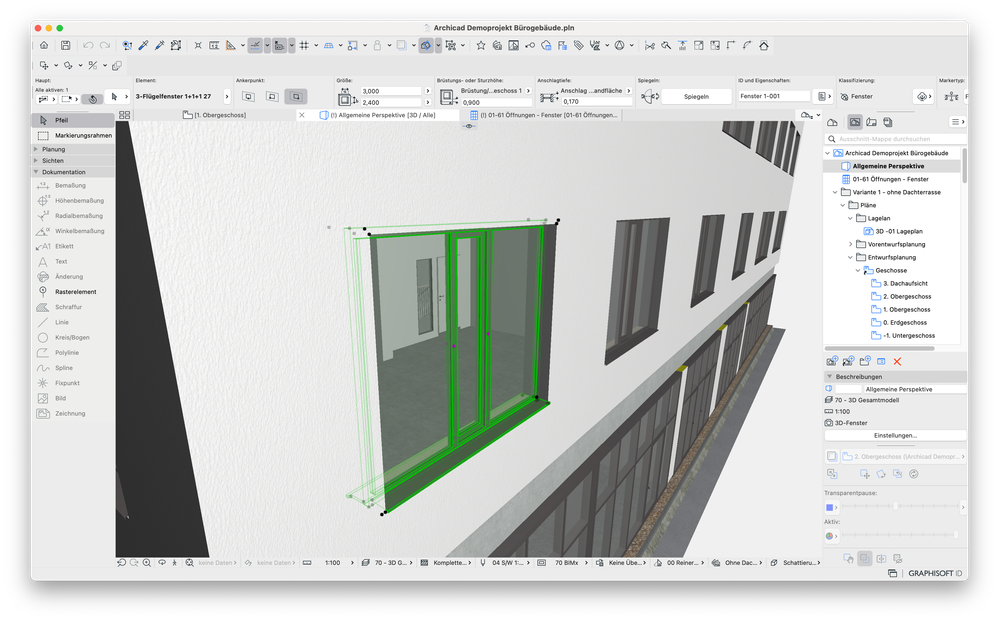Click the favorites star icon
The image size is (999, 621).
pyautogui.click(x=480, y=45)
